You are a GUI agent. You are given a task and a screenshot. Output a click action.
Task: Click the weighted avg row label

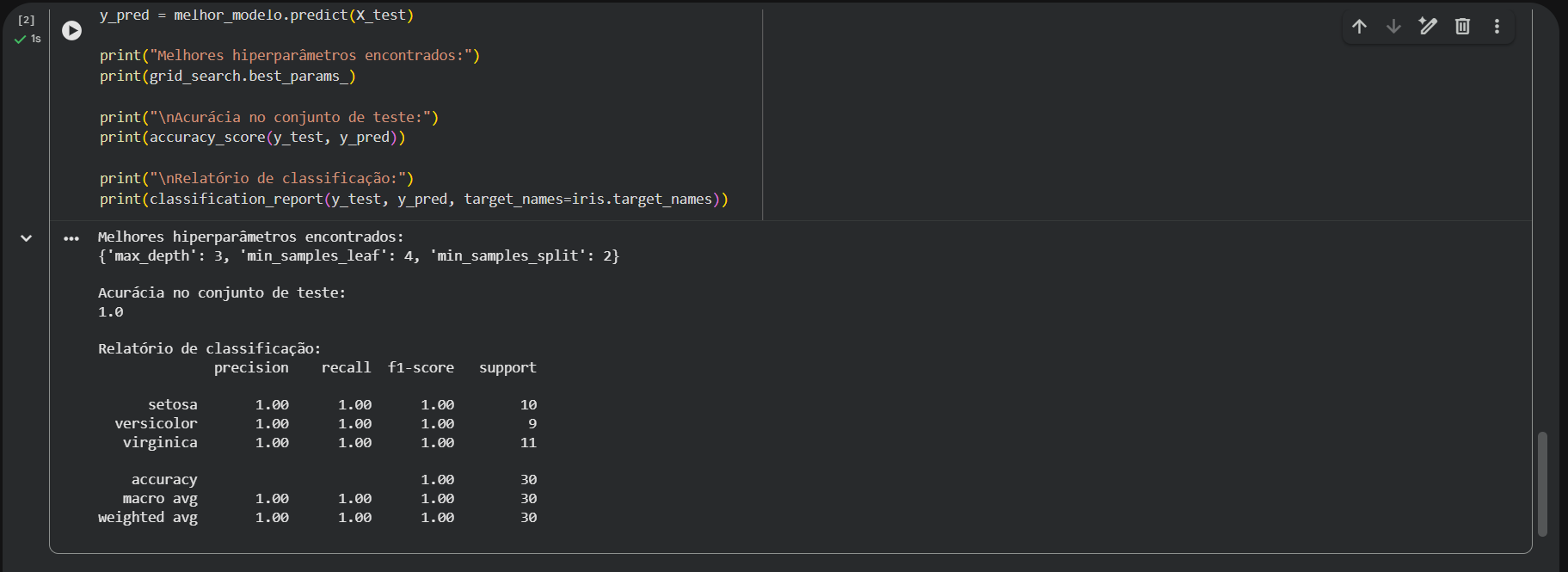[148, 518]
